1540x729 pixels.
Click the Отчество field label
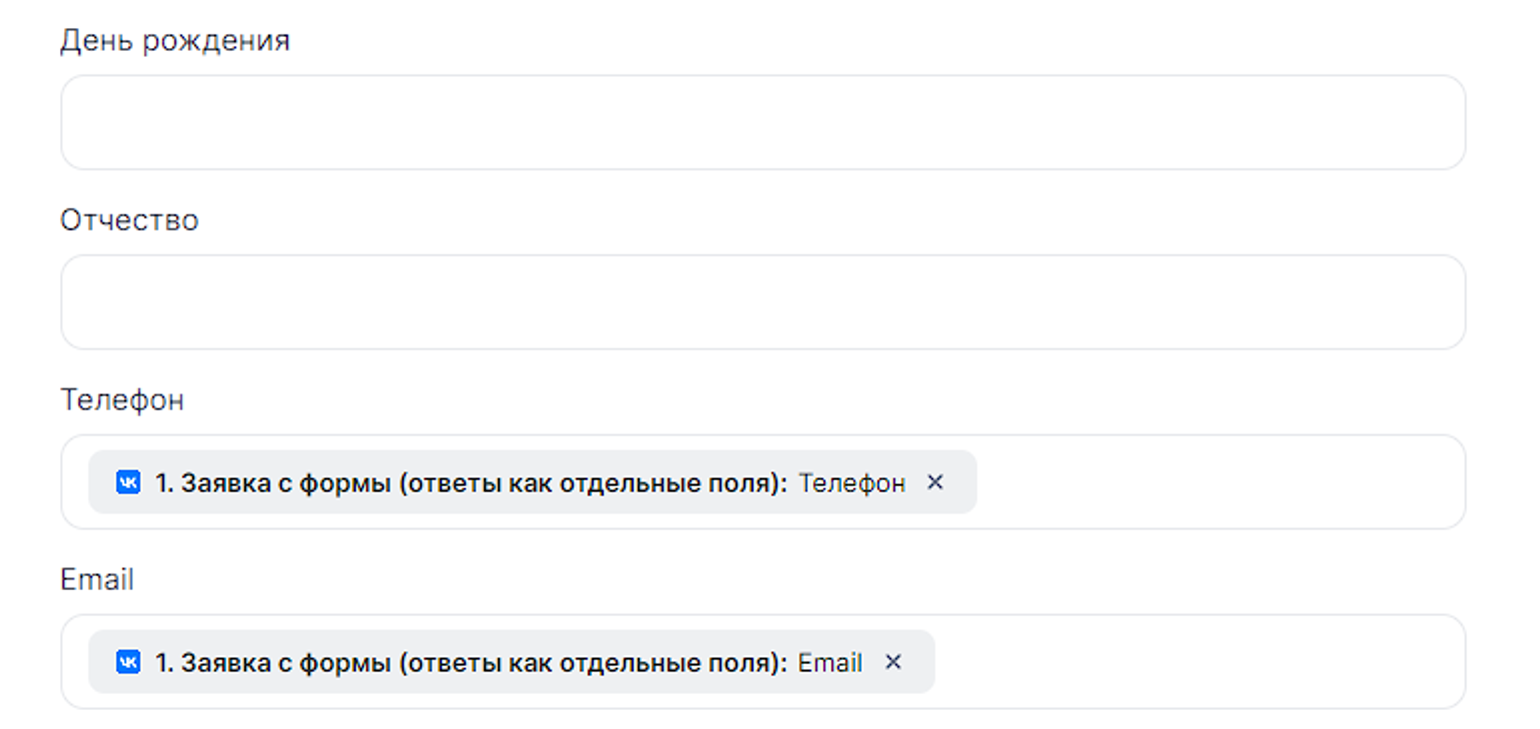[129, 220]
